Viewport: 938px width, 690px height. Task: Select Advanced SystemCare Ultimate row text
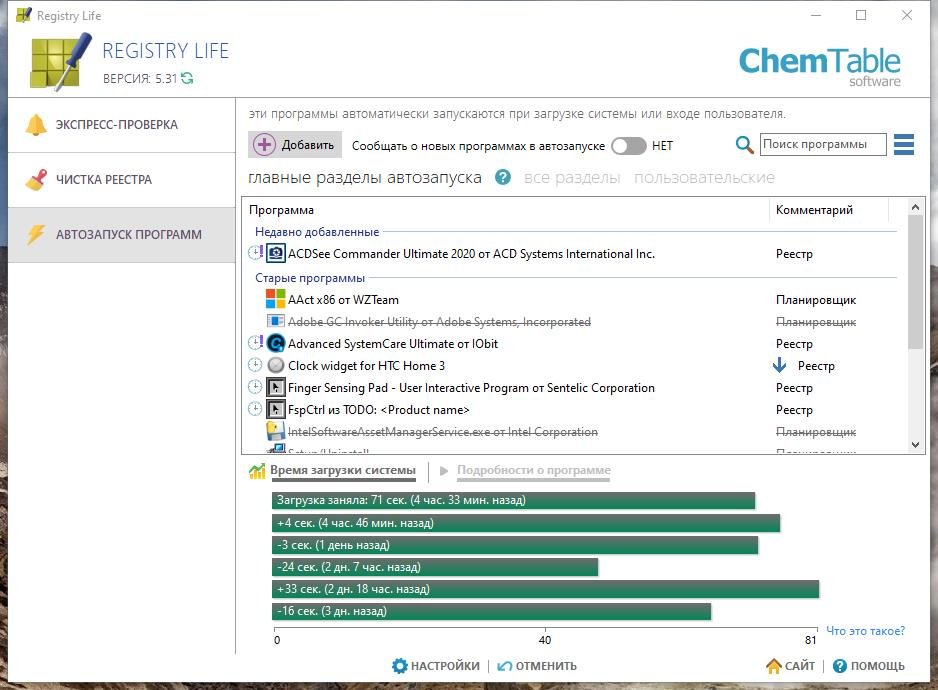392,344
